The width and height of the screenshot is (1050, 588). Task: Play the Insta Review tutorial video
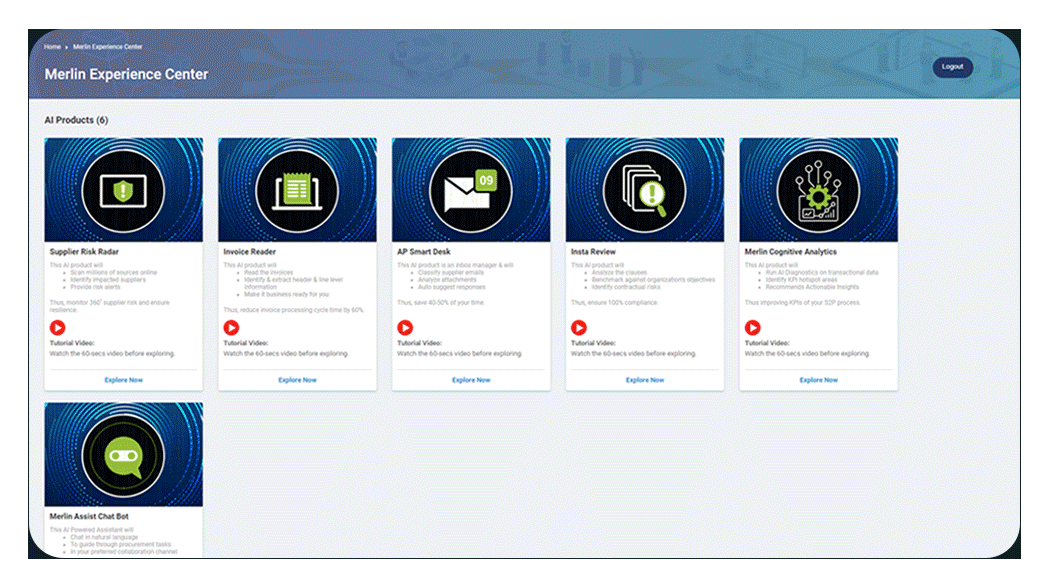pyautogui.click(x=579, y=327)
